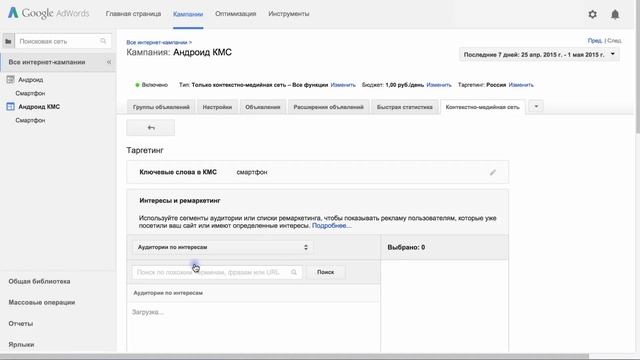Open Кампании menu
The width and height of the screenshot is (640, 360).
click(x=188, y=14)
